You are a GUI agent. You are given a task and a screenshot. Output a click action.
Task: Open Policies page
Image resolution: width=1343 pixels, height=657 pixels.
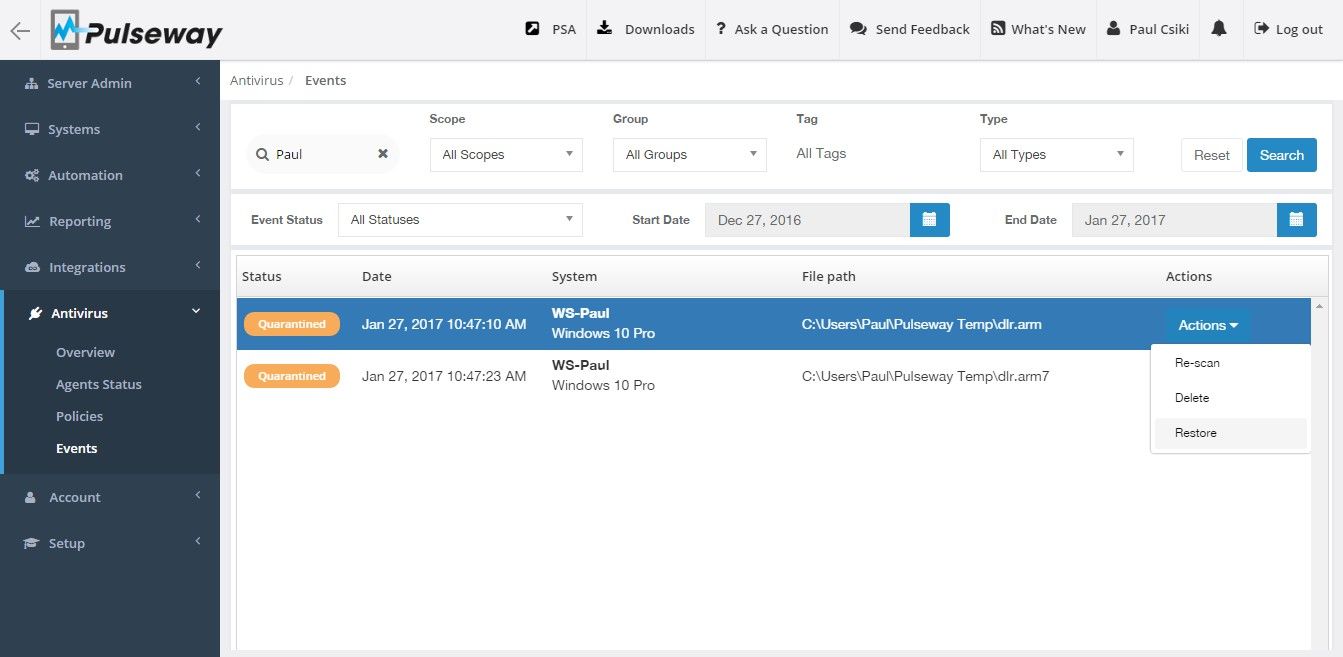(x=79, y=416)
